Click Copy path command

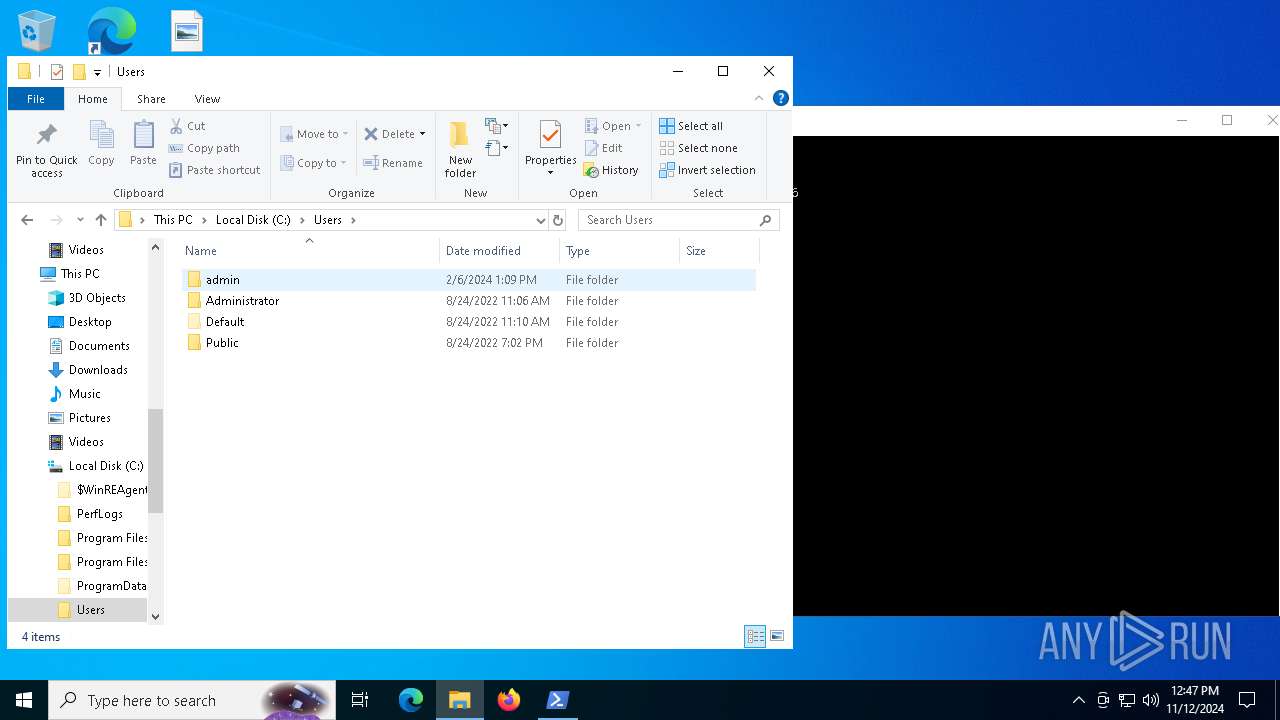(x=204, y=148)
